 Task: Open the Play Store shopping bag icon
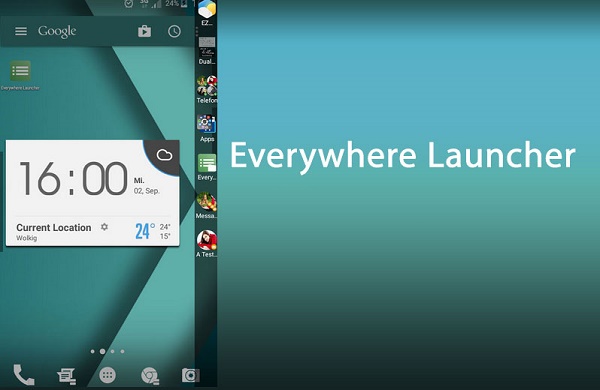(x=144, y=31)
